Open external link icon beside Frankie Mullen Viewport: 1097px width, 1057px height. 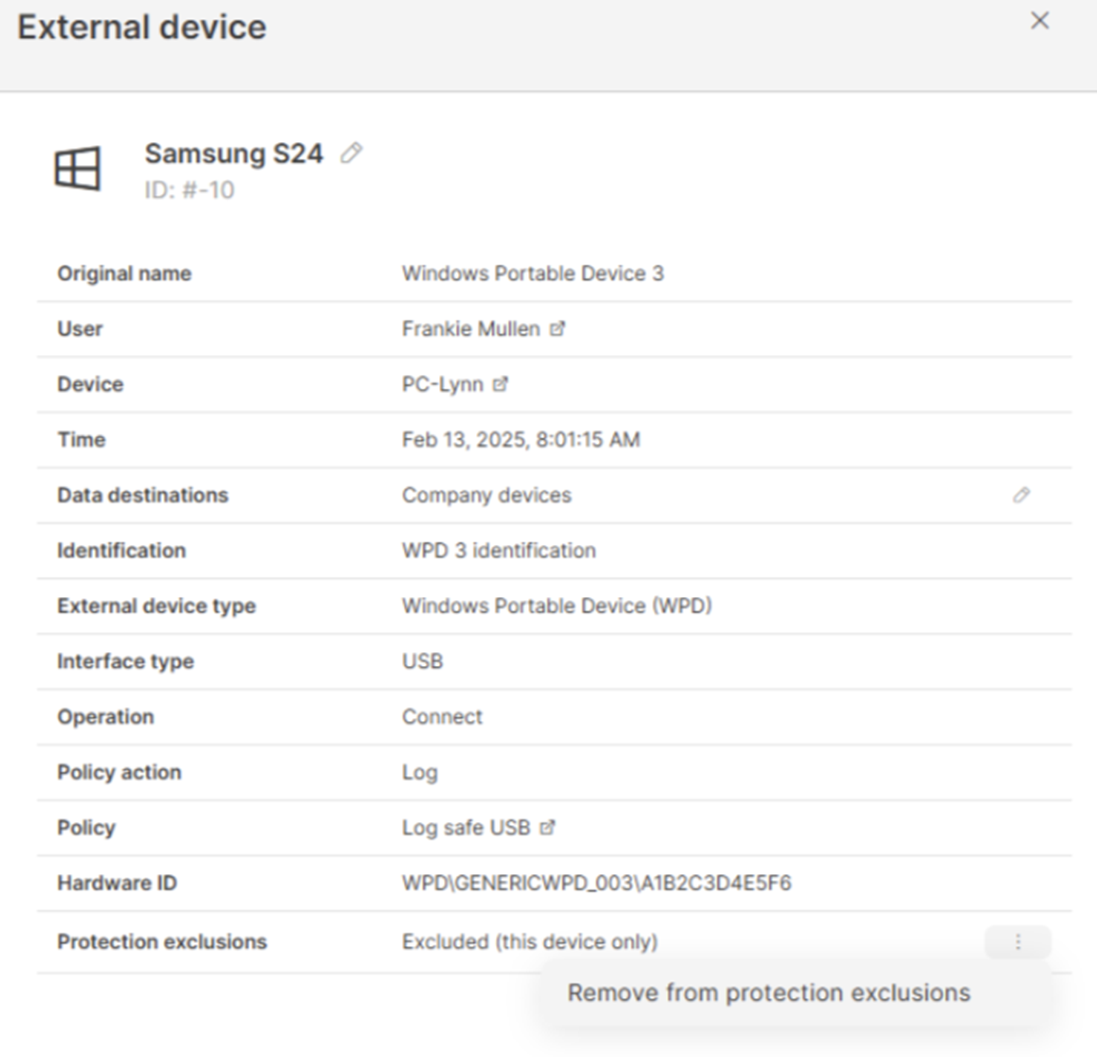pyautogui.click(x=558, y=329)
